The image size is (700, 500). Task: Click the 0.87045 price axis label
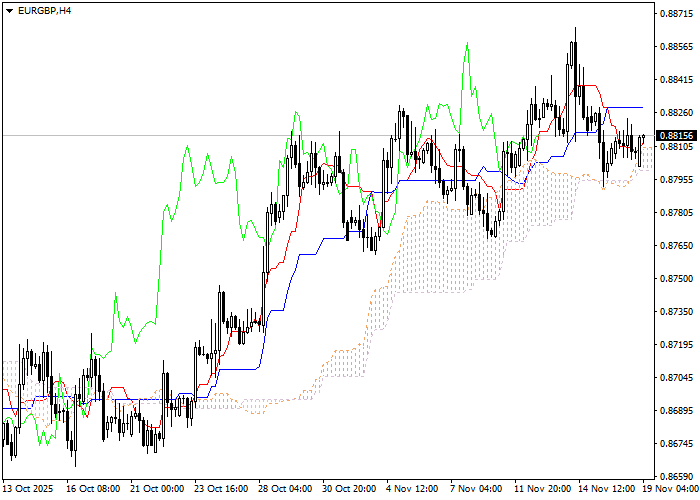click(676, 378)
